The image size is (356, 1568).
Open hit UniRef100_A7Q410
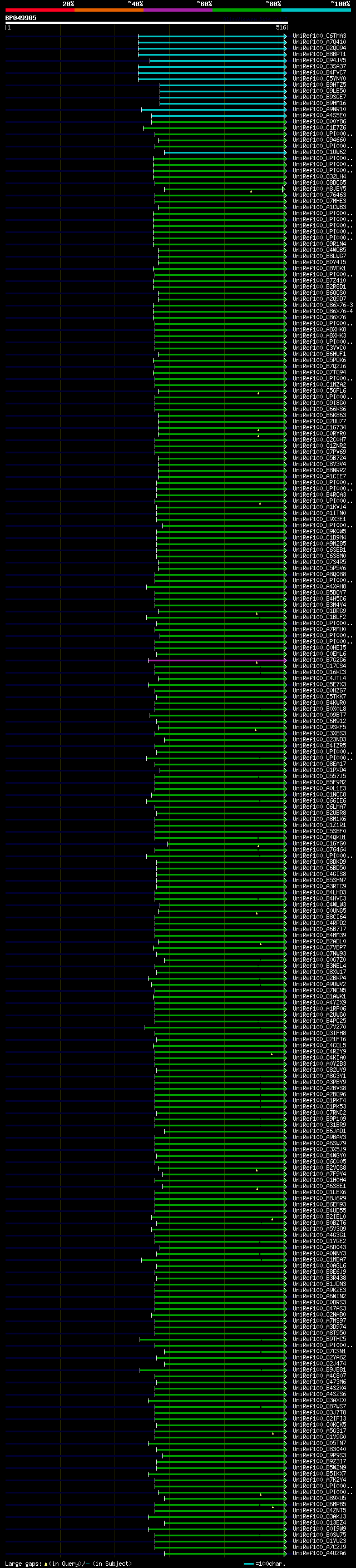pos(319,42)
